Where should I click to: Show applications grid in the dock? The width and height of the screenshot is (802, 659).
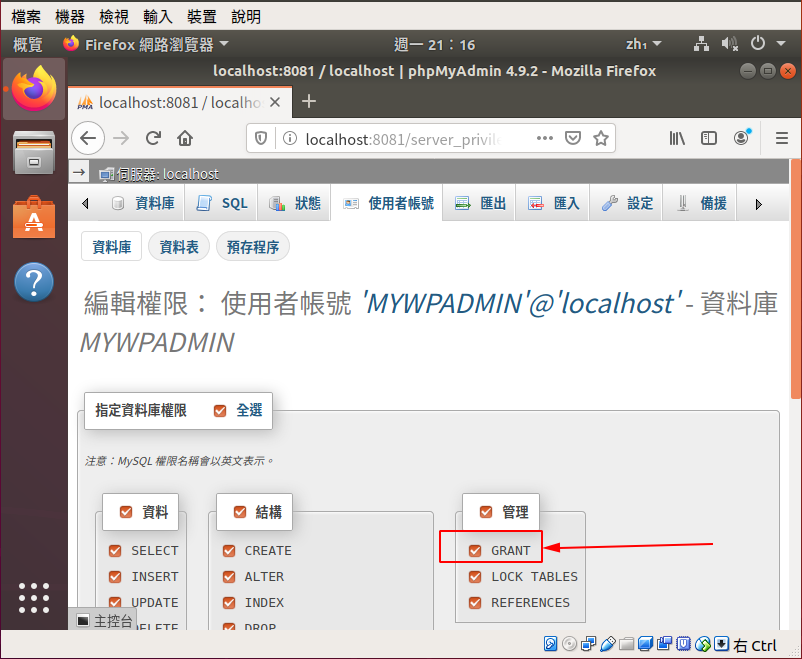tap(34, 598)
